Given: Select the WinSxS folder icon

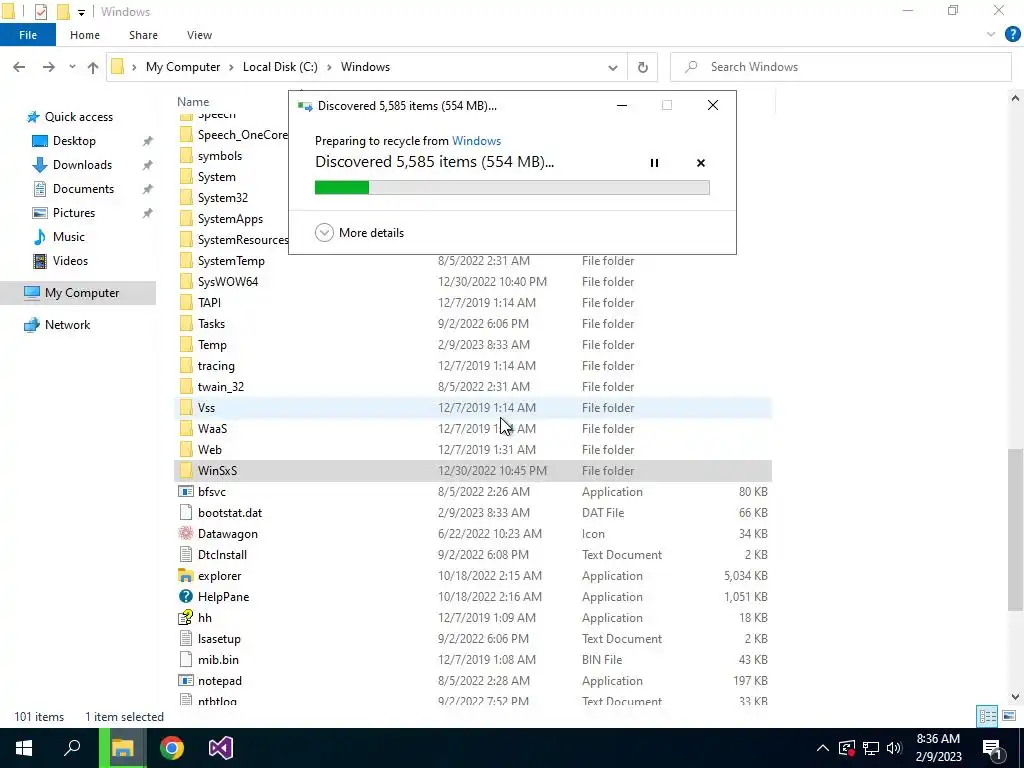Looking at the screenshot, I should 186,470.
